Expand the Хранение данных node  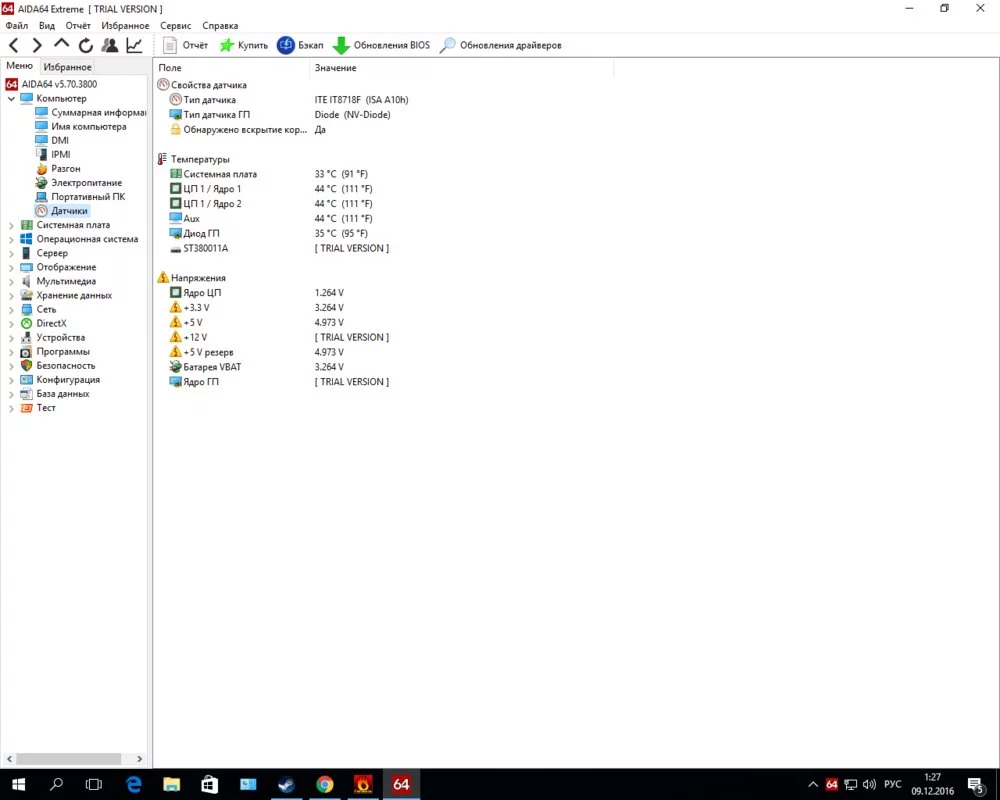coord(11,295)
